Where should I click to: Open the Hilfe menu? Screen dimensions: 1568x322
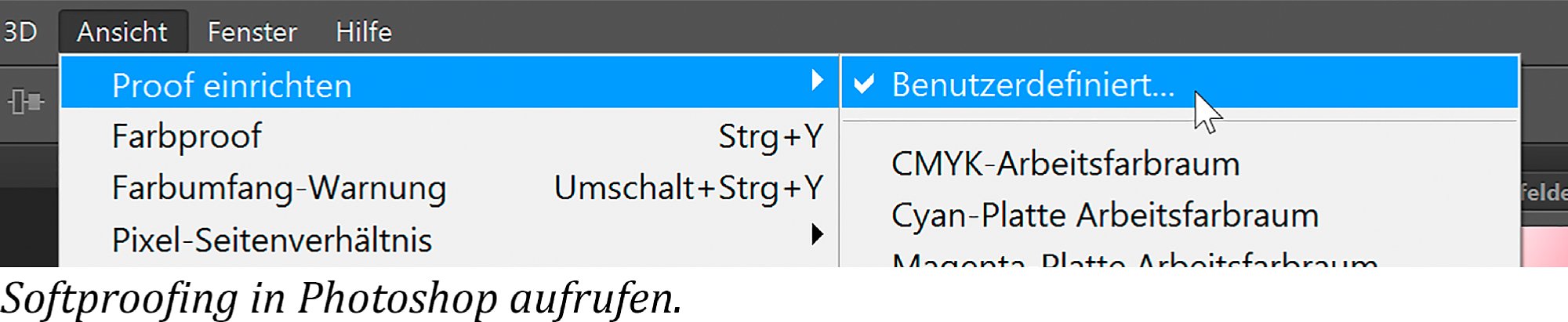363,32
